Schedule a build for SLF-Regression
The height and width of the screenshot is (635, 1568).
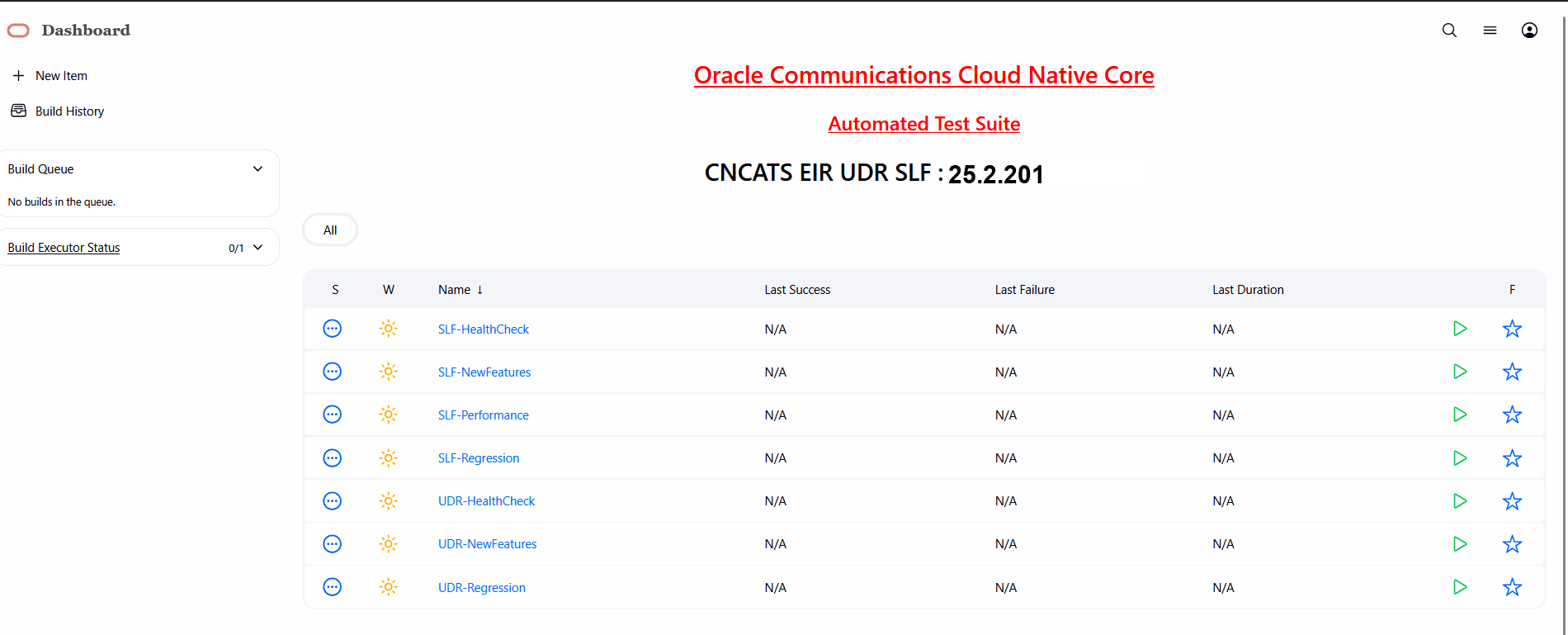(x=1460, y=458)
